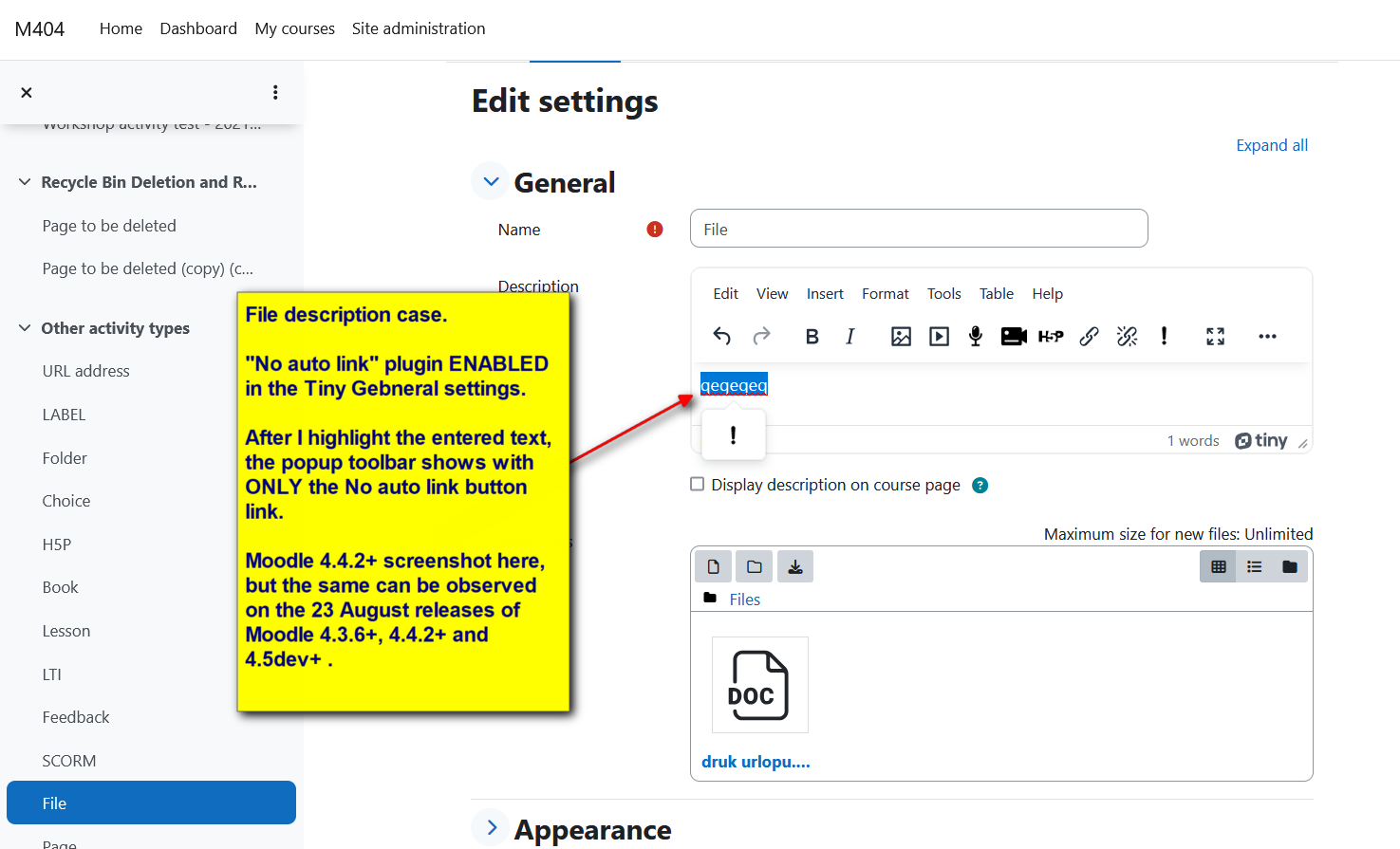Open My courses page
Image resolution: width=1400 pixels, height=849 pixels.
(x=294, y=28)
